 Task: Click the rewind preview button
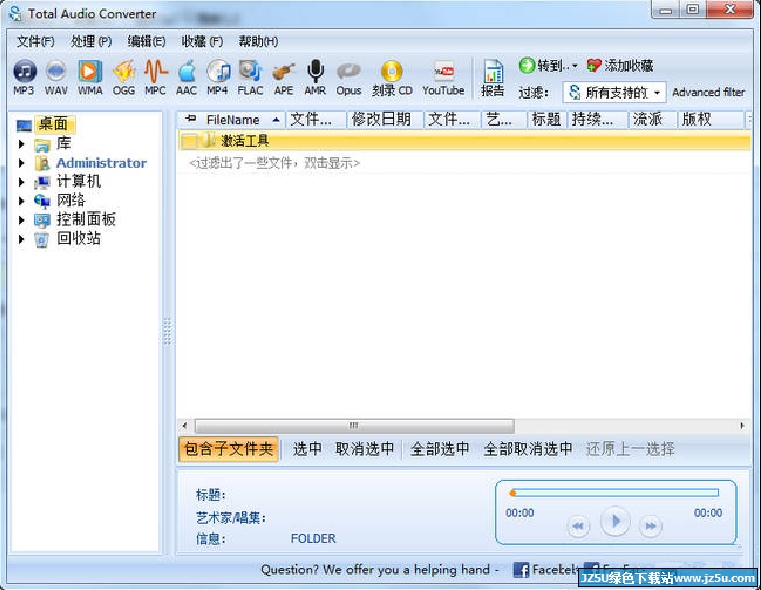pos(578,526)
